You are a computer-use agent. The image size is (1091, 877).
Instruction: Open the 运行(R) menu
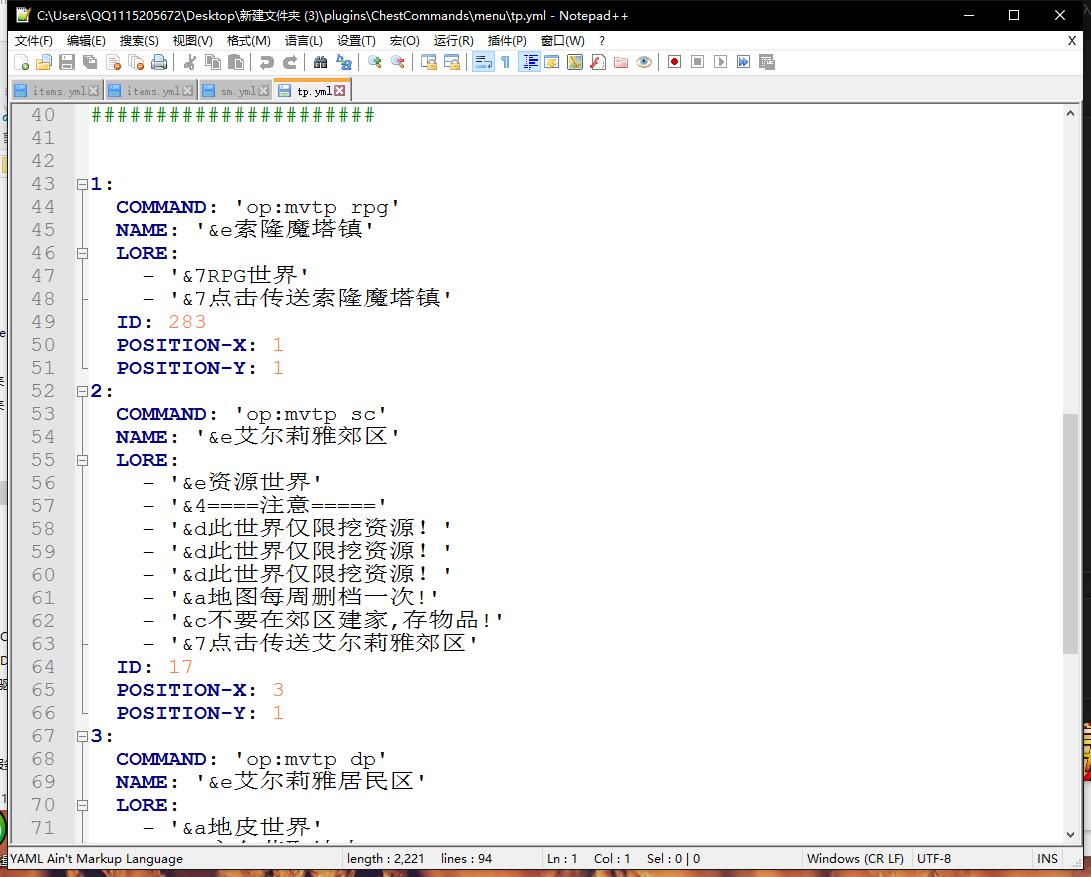click(x=454, y=40)
